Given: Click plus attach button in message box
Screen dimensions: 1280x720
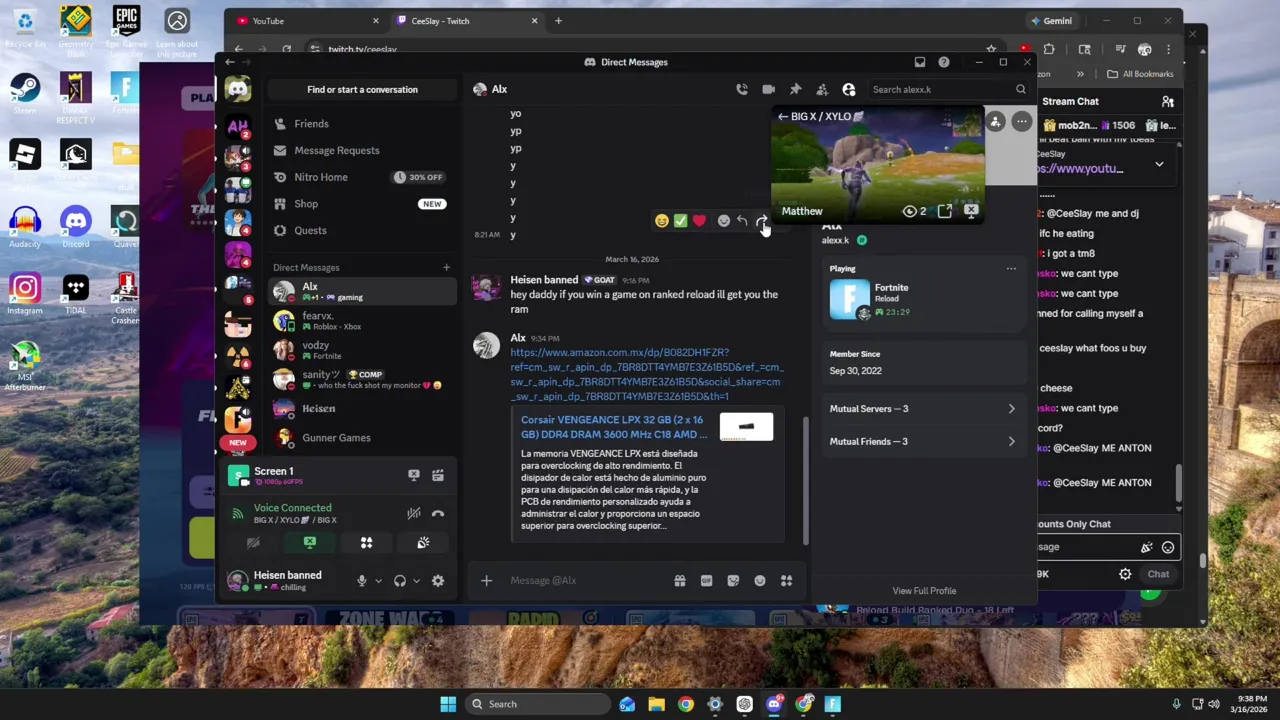Looking at the screenshot, I should 487,580.
